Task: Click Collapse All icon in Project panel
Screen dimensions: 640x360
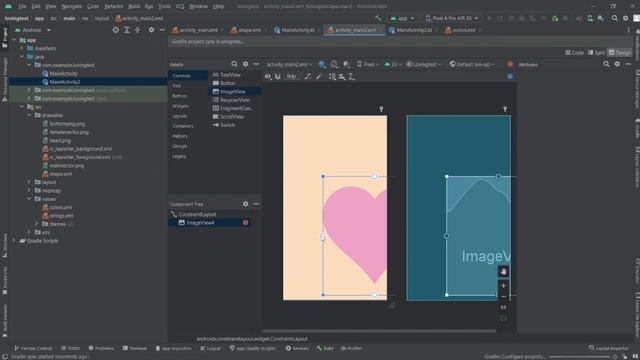Action: coord(138,30)
